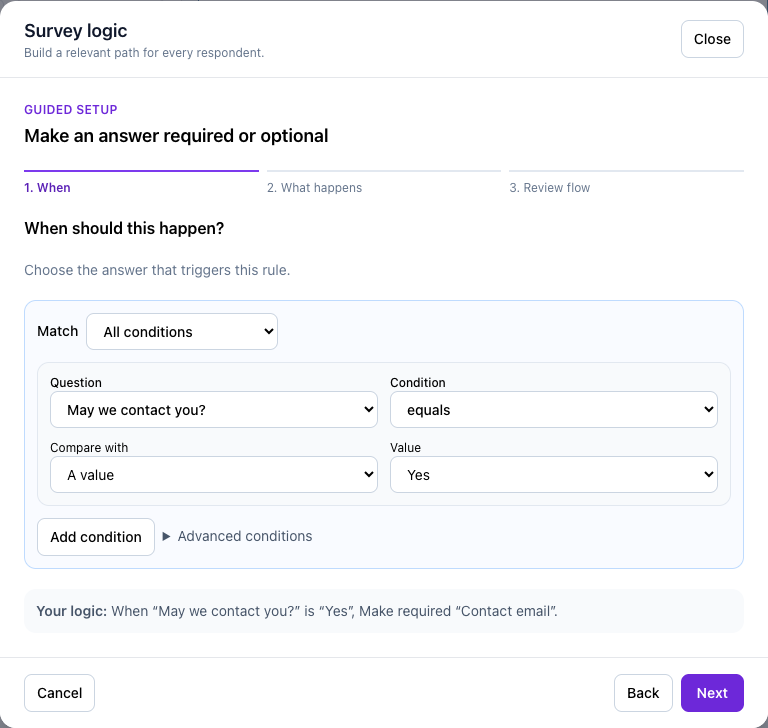The height and width of the screenshot is (728, 768).
Task: Click 'Choose the answer that triggers this rule.'
Action: 157,270
